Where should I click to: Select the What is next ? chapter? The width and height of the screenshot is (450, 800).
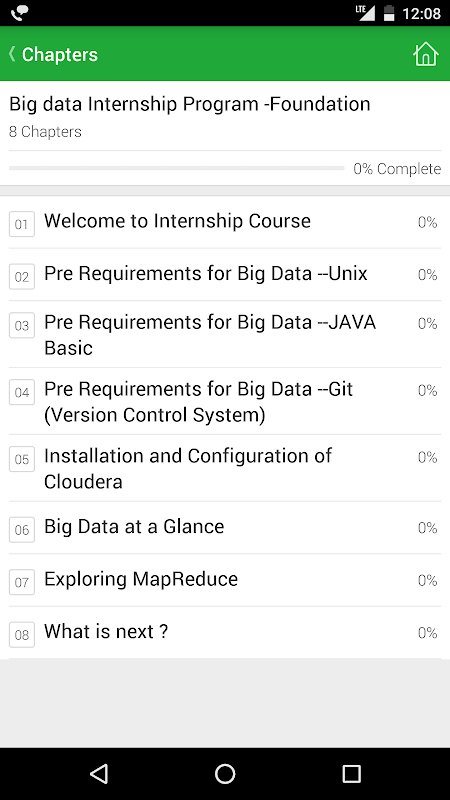225,633
